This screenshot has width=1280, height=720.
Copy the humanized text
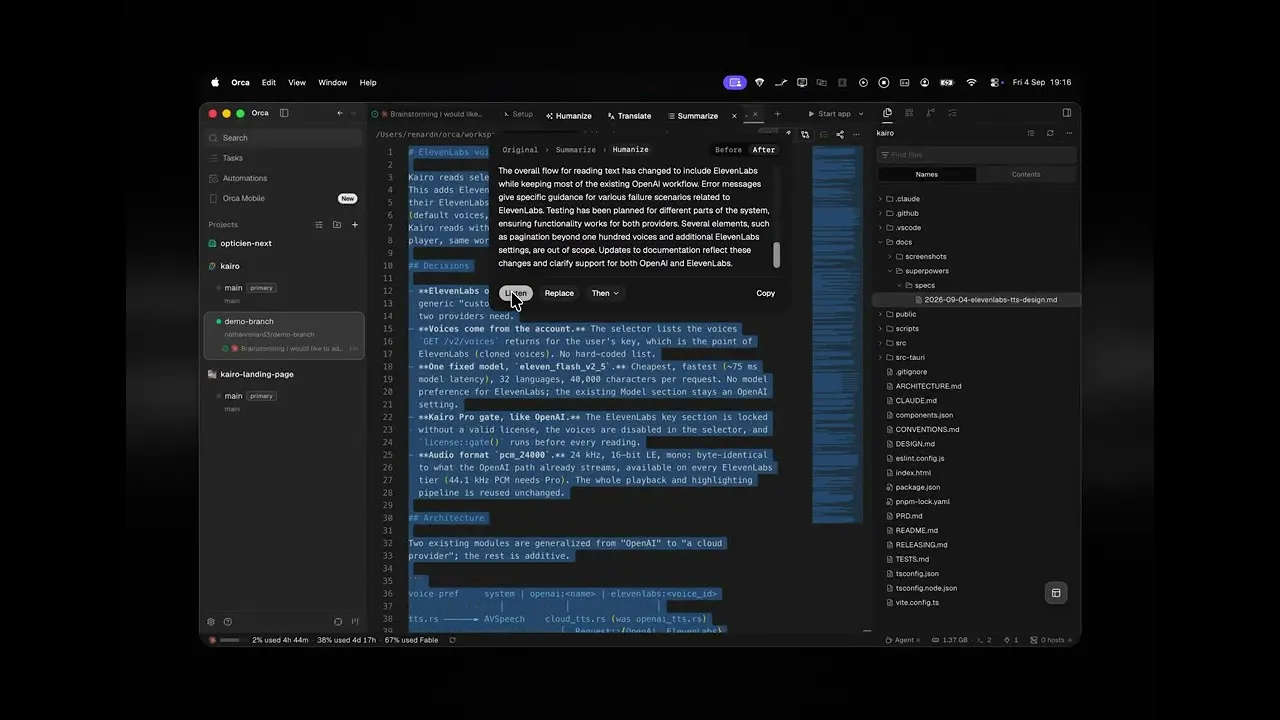point(765,293)
